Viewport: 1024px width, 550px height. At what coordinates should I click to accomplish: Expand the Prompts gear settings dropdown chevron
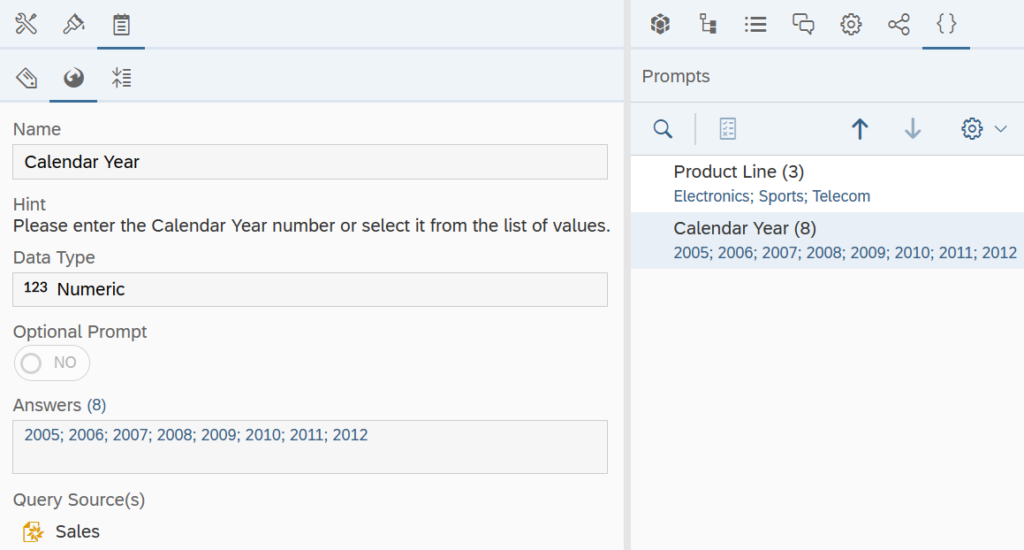click(1000, 129)
